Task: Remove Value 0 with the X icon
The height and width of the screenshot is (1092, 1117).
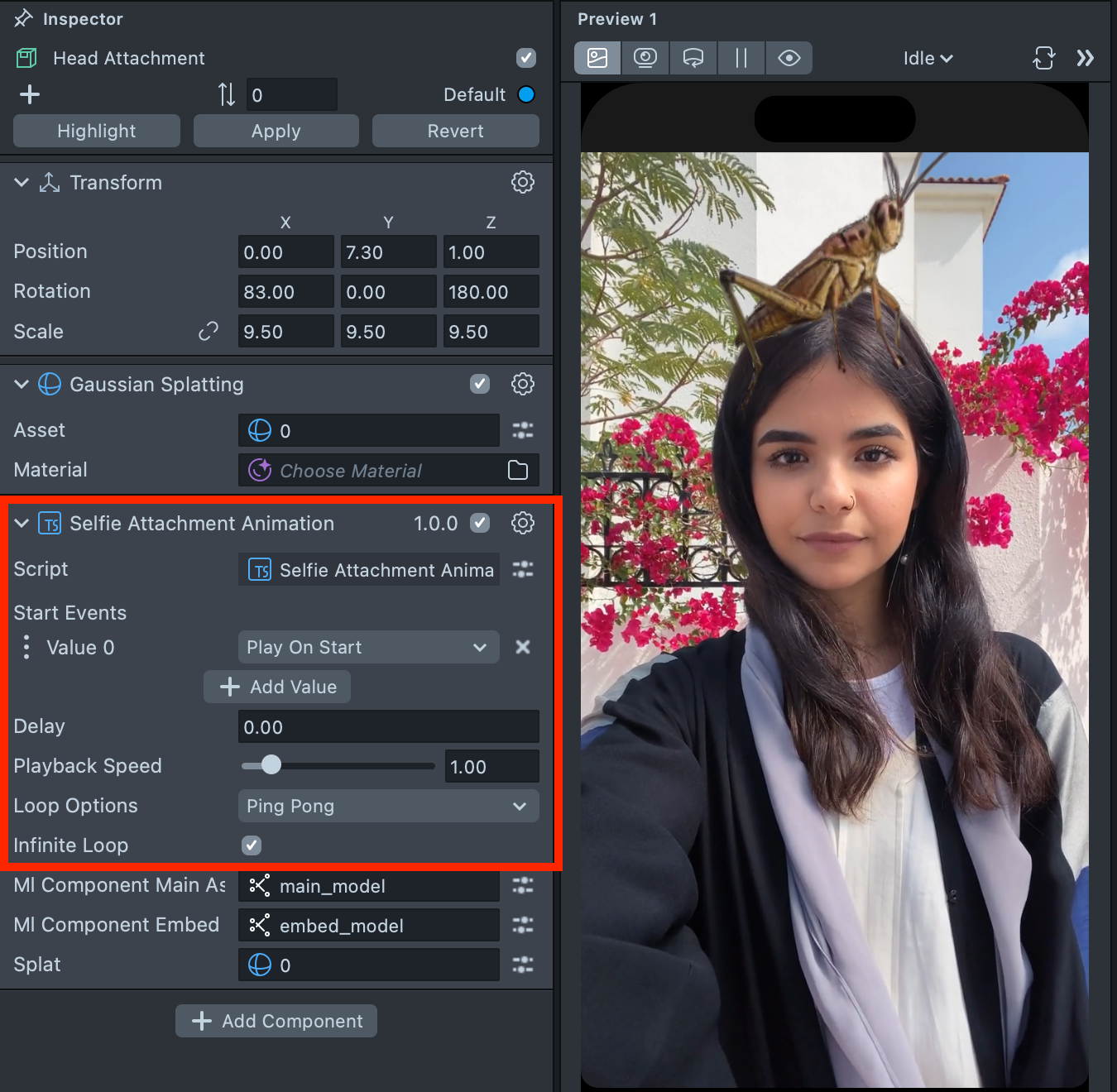Action: 522,647
